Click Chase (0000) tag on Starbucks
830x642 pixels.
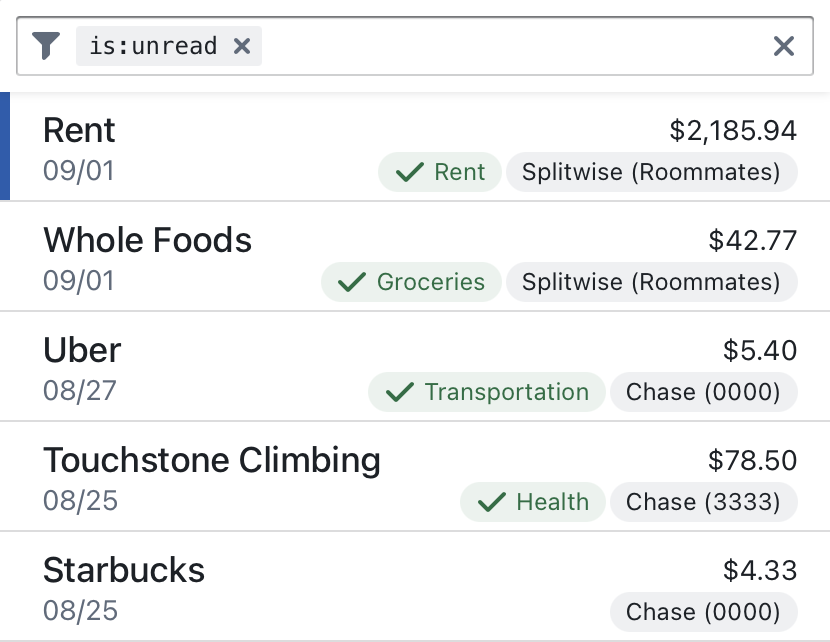(703, 612)
